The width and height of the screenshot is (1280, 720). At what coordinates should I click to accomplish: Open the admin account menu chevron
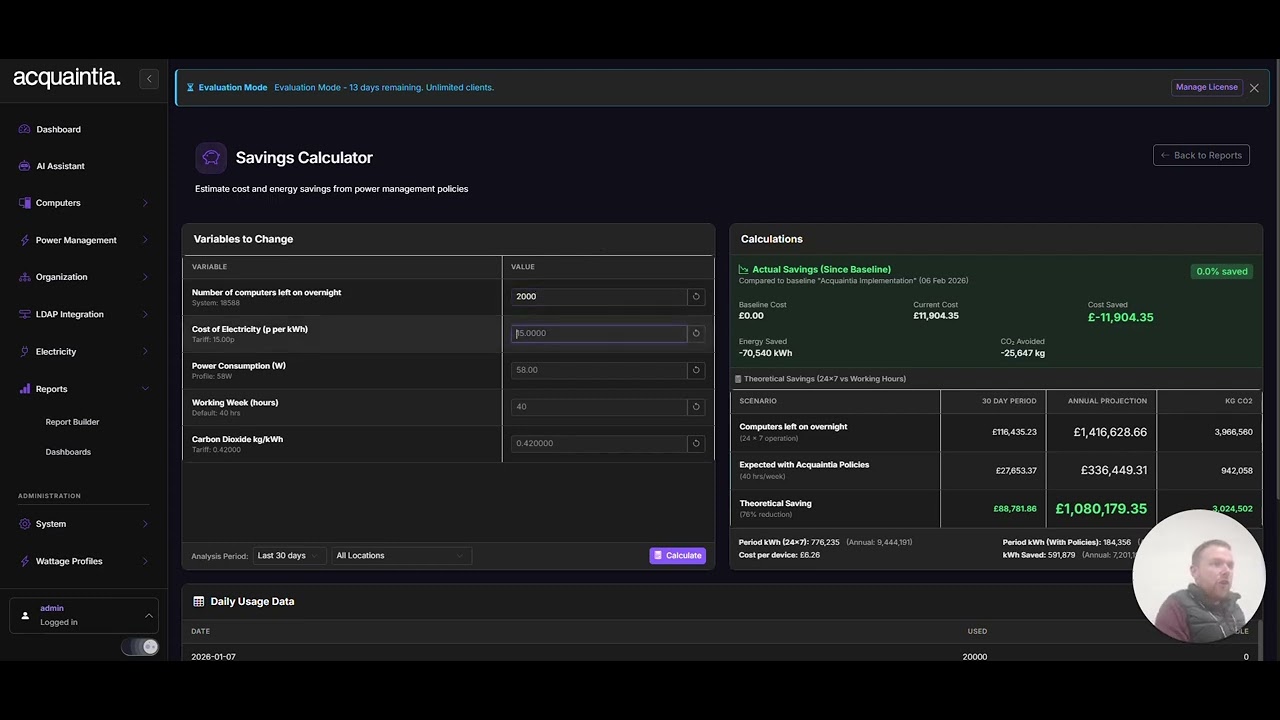pos(148,615)
